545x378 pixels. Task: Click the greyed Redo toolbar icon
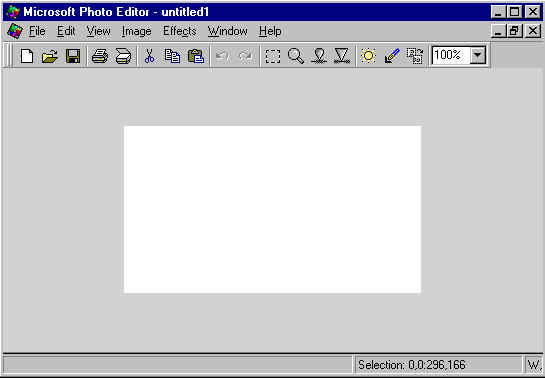[246, 56]
